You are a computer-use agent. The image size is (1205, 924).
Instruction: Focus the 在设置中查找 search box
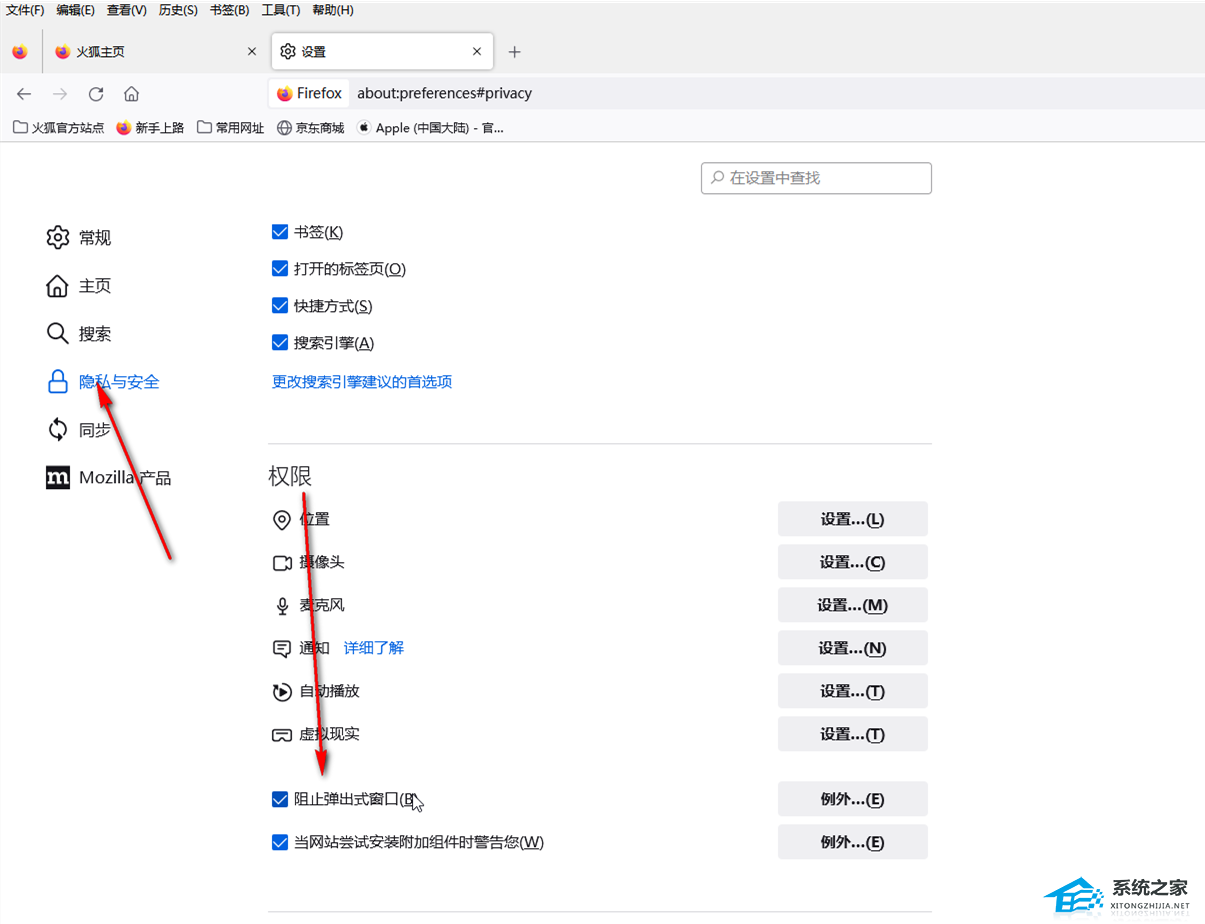click(x=816, y=178)
